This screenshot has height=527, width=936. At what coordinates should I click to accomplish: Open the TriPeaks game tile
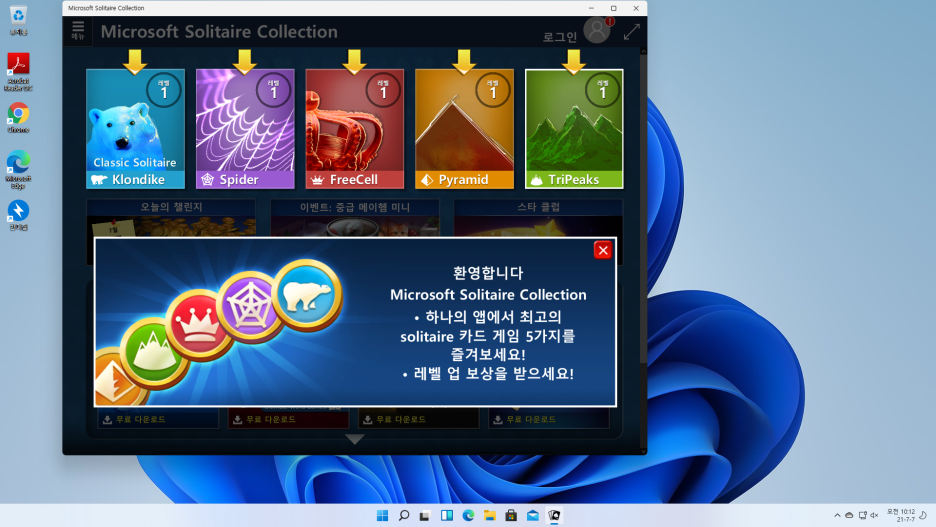[x=574, y=129]
